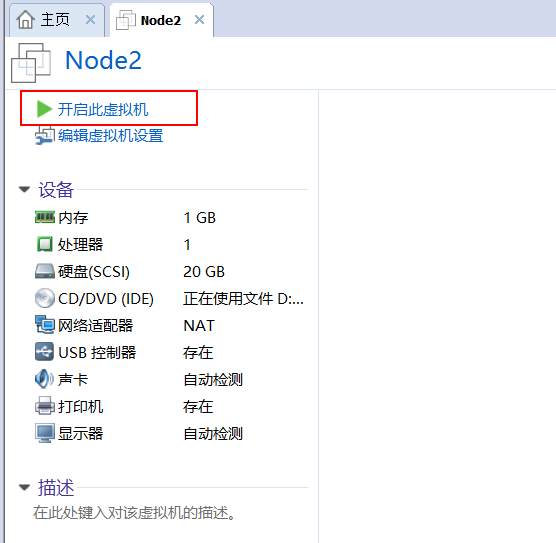The height and width of the screenshot is (543, 556).
Task: Select the sound card (声卡) speaker icon
Action: tap(44, 379)
